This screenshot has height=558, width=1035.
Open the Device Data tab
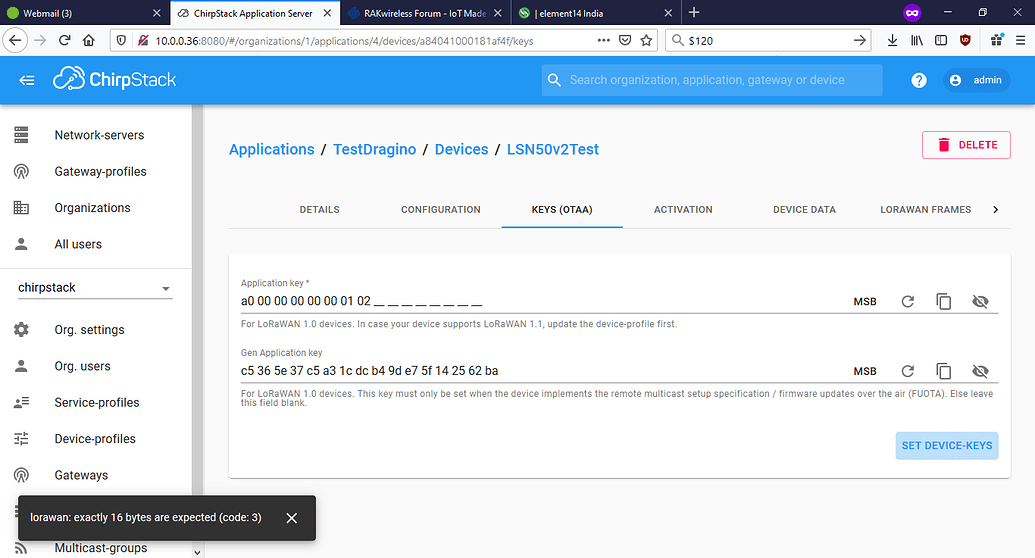pyautogui.click(x=804, y=210)
